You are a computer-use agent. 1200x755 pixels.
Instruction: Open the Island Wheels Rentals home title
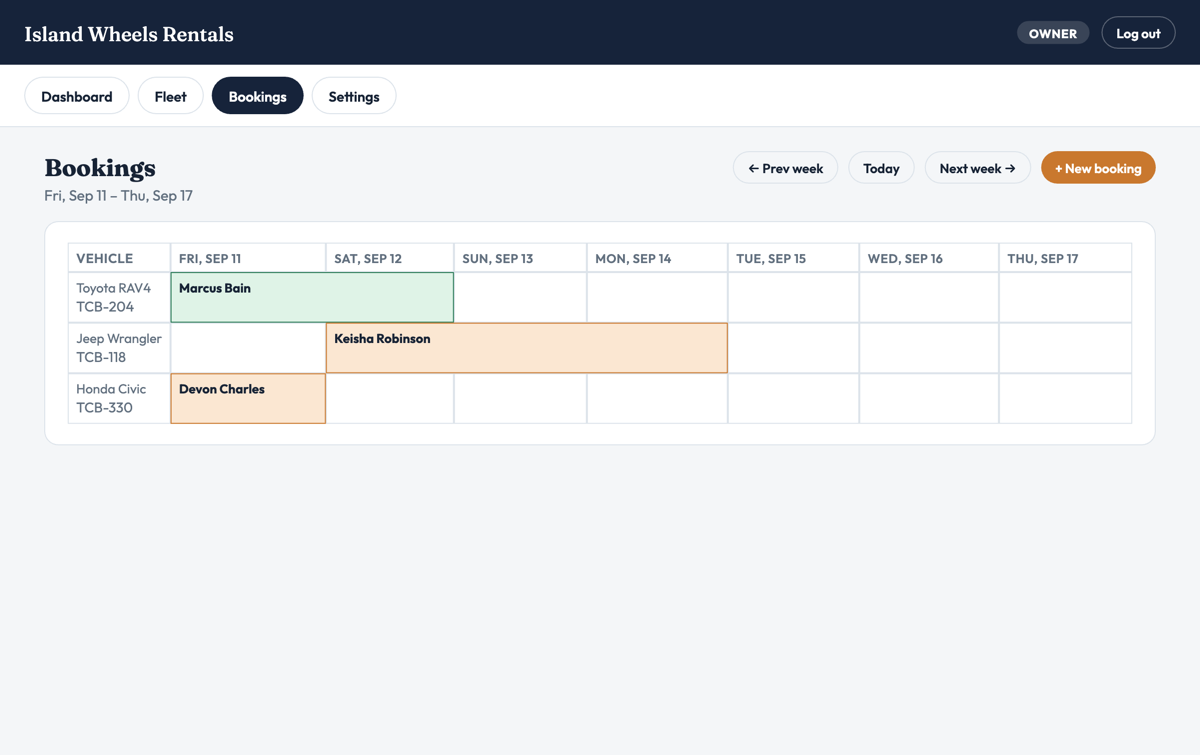(x=129, y=34)
